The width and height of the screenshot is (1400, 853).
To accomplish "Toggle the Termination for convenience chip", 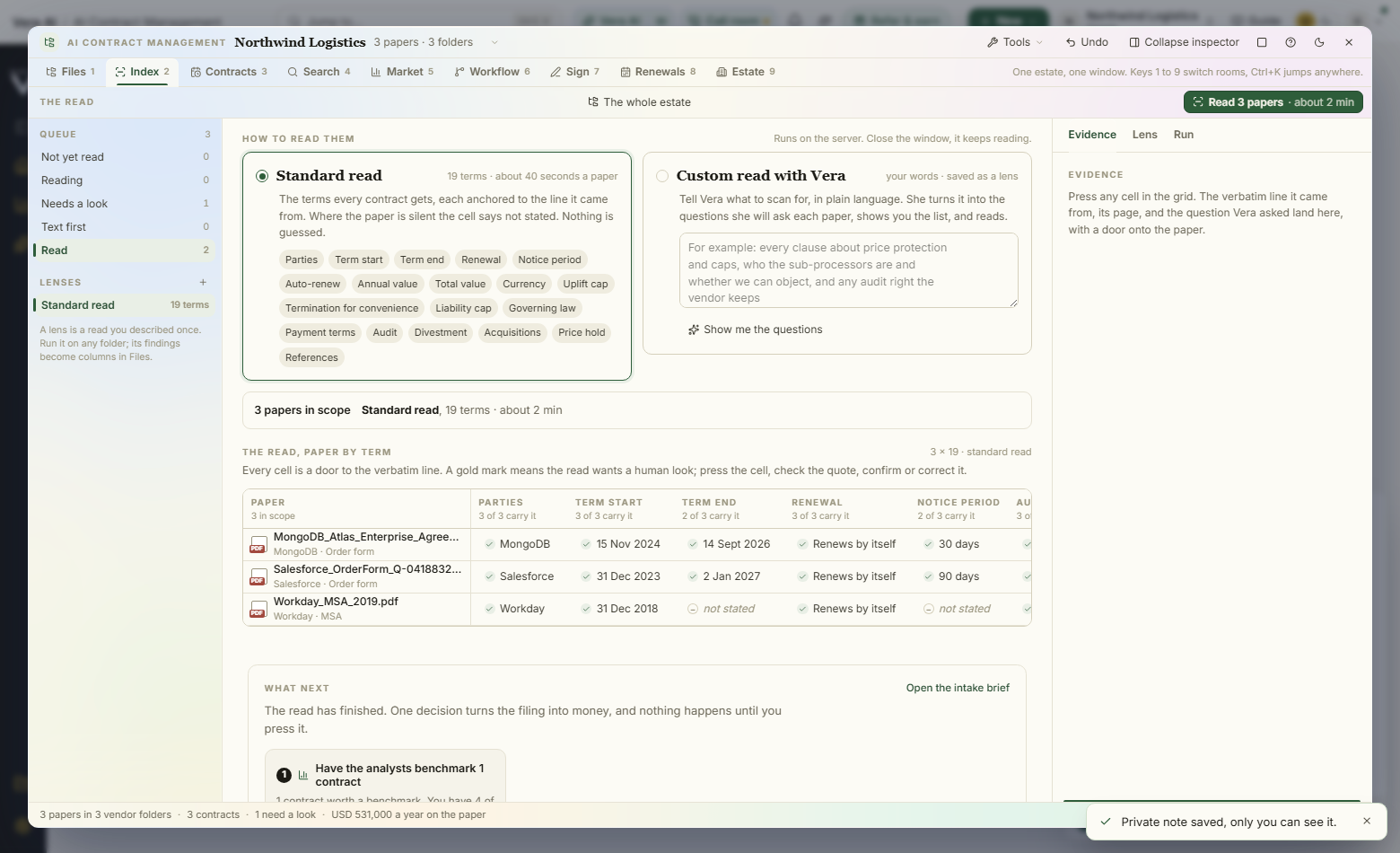I will [352, 308].
